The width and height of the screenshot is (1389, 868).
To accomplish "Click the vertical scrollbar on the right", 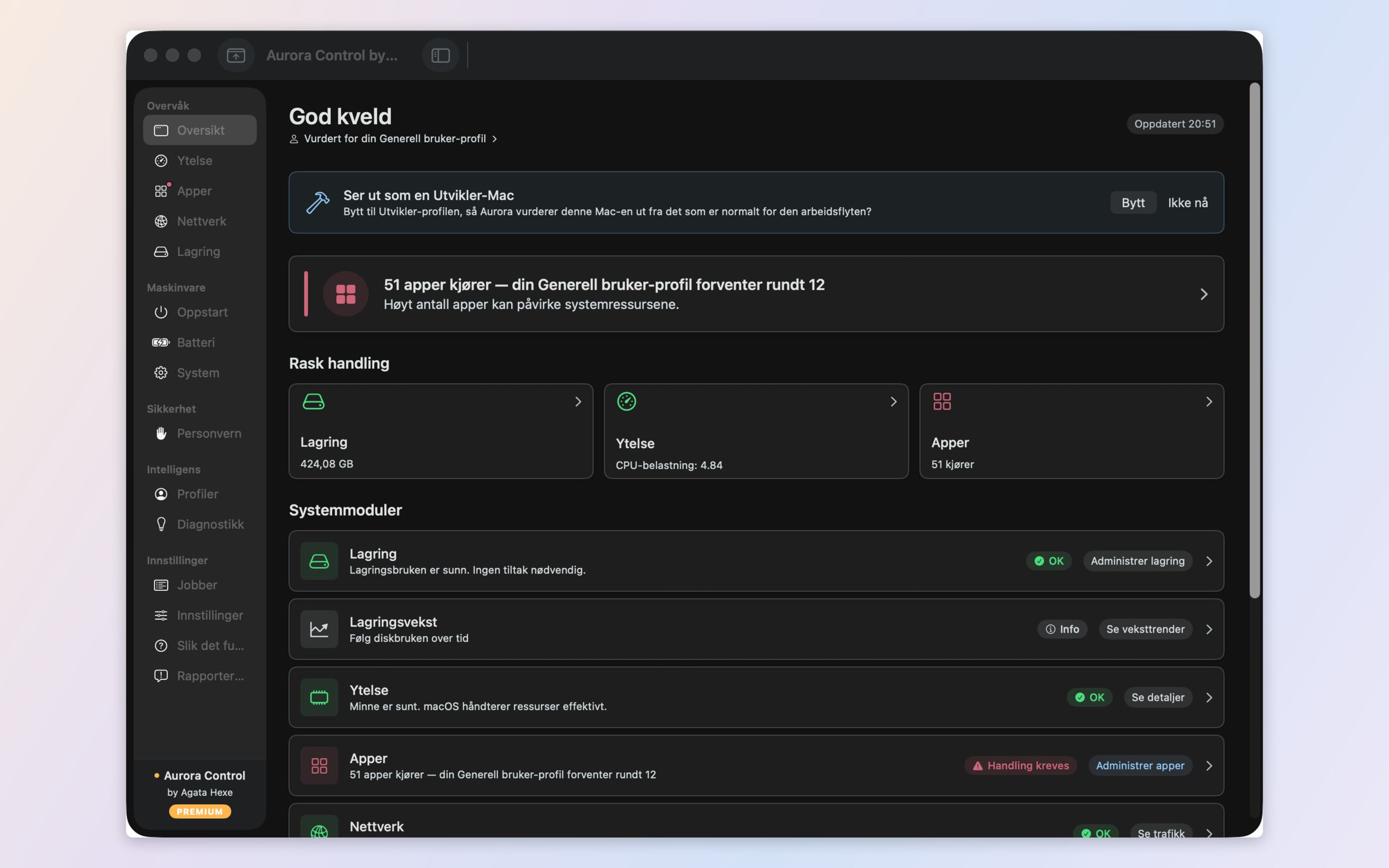I will [1254, 341].
